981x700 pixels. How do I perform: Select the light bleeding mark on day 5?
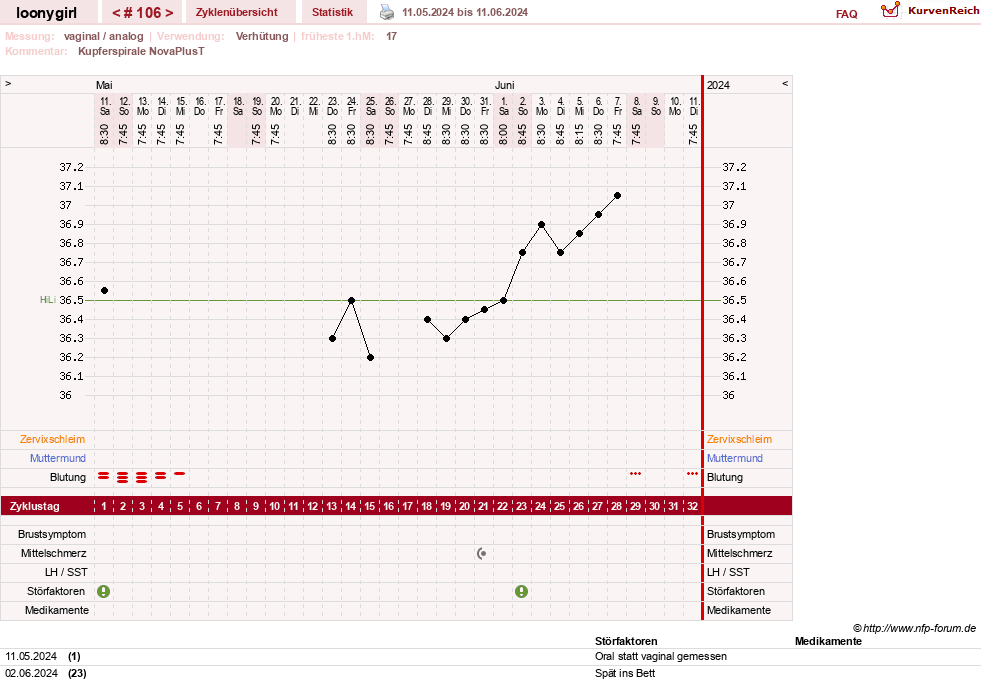[x=180, y=474]
